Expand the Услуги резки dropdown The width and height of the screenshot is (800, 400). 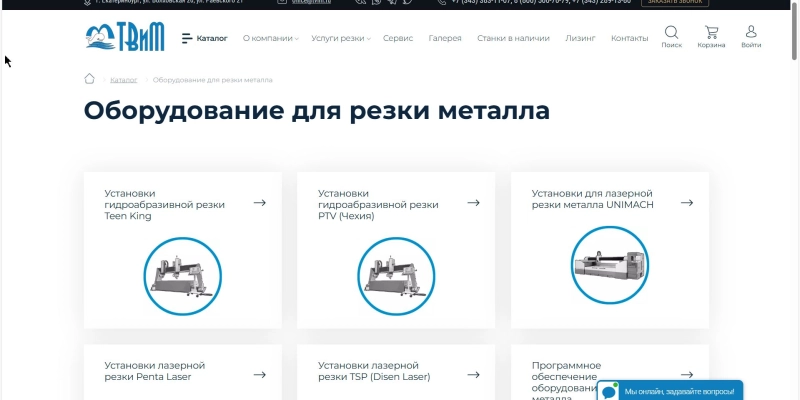tap(340, 38)
